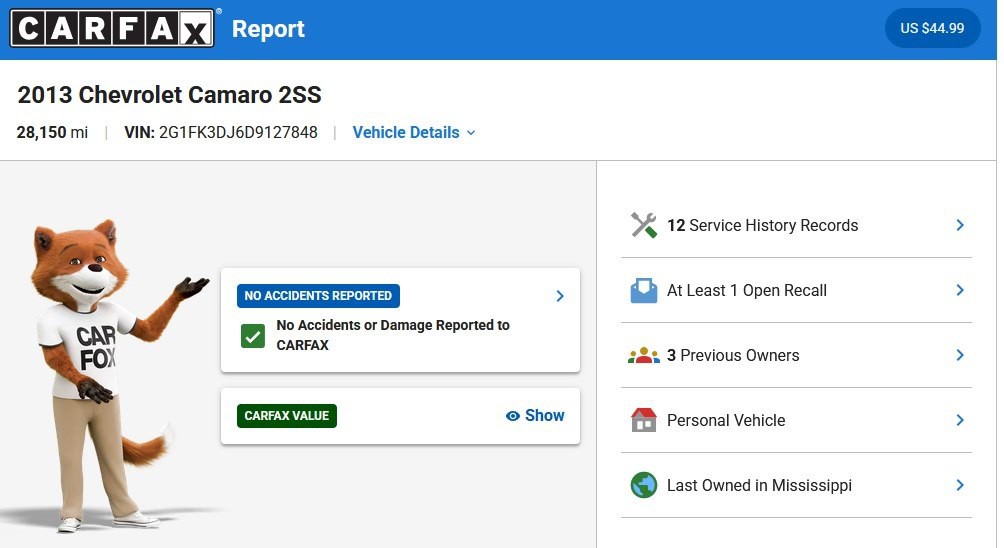Click No Accidents or Damage Reported text

393,335
